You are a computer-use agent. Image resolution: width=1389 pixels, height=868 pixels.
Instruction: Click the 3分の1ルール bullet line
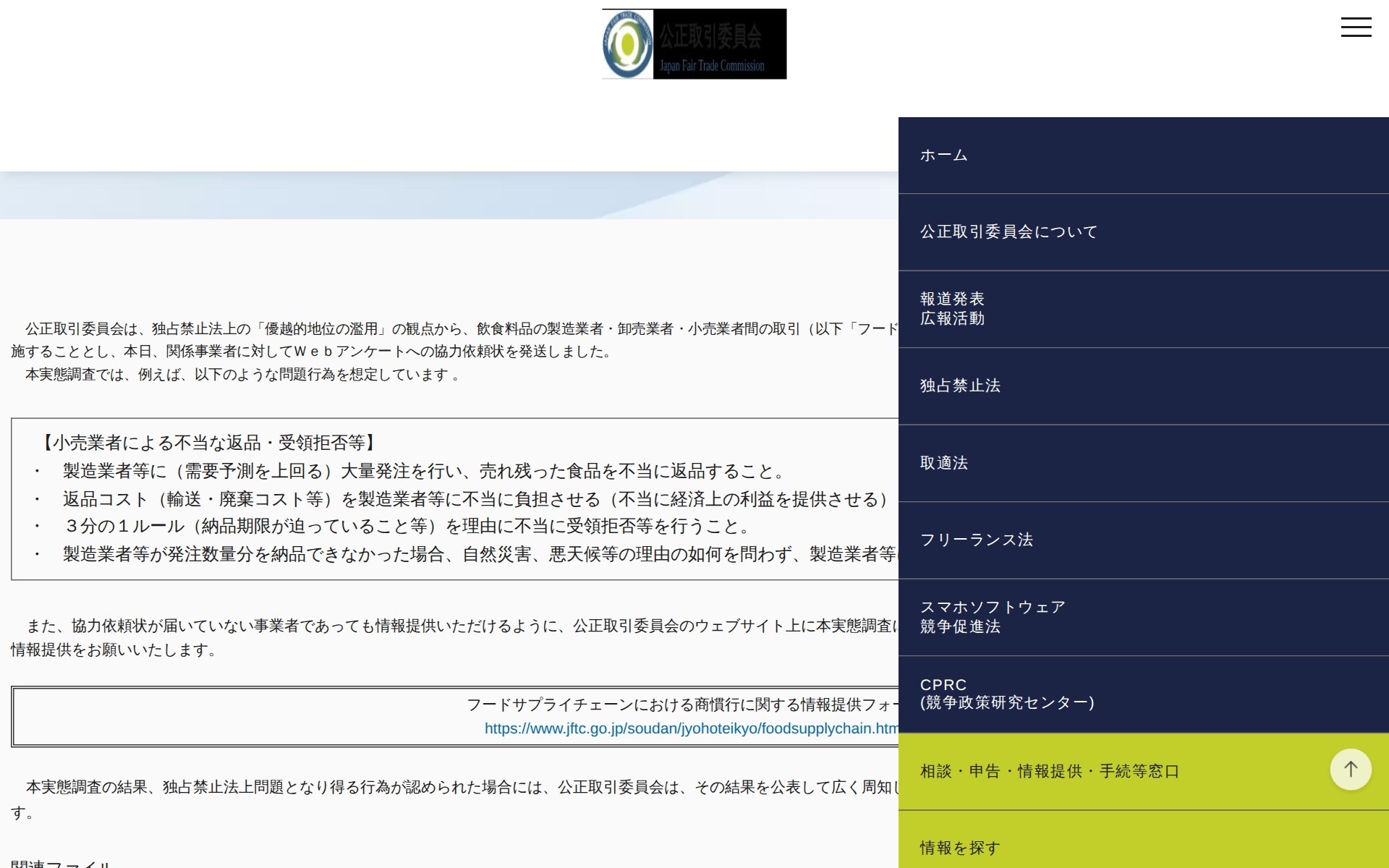point(405,527)
